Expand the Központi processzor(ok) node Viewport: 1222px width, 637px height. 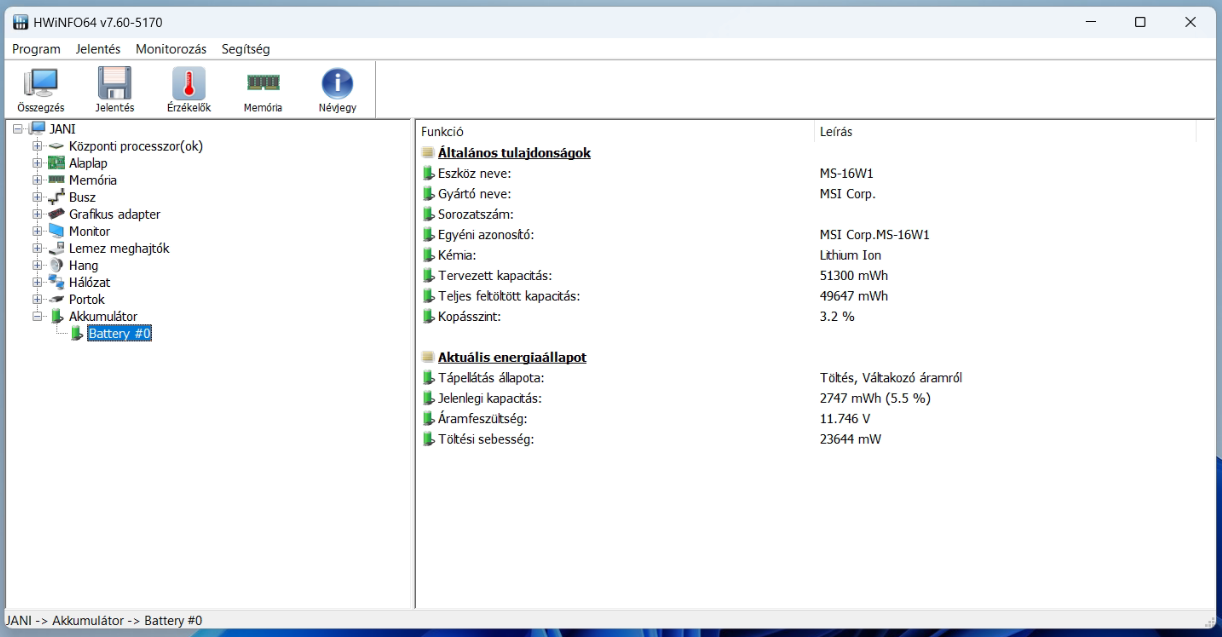click(37, 146)
